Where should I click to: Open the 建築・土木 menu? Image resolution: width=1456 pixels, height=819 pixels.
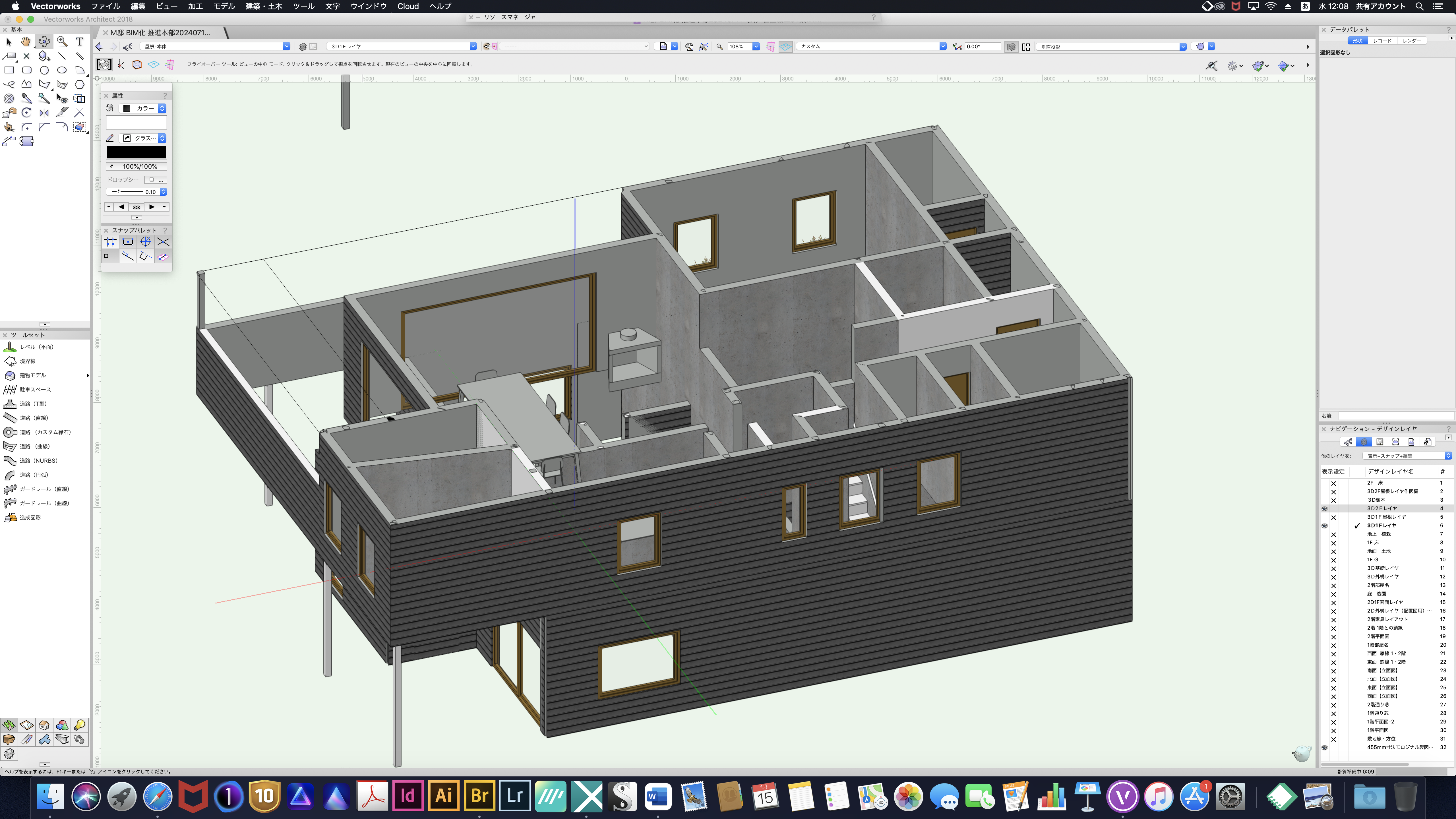pyautogui.click(x=263, y=6)
